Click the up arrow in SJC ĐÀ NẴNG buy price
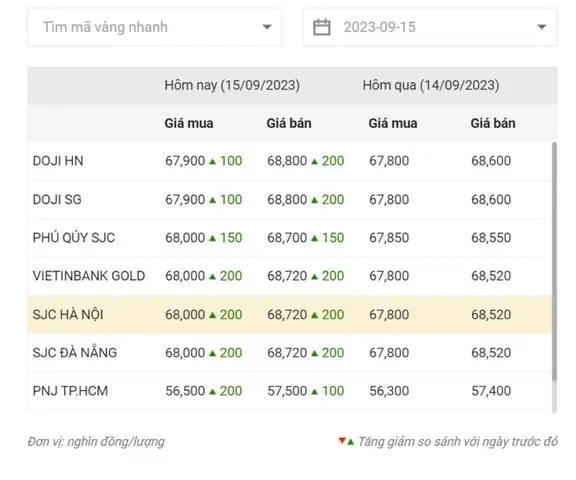This screenshot has height=480, width=576. tap(212, 353)
